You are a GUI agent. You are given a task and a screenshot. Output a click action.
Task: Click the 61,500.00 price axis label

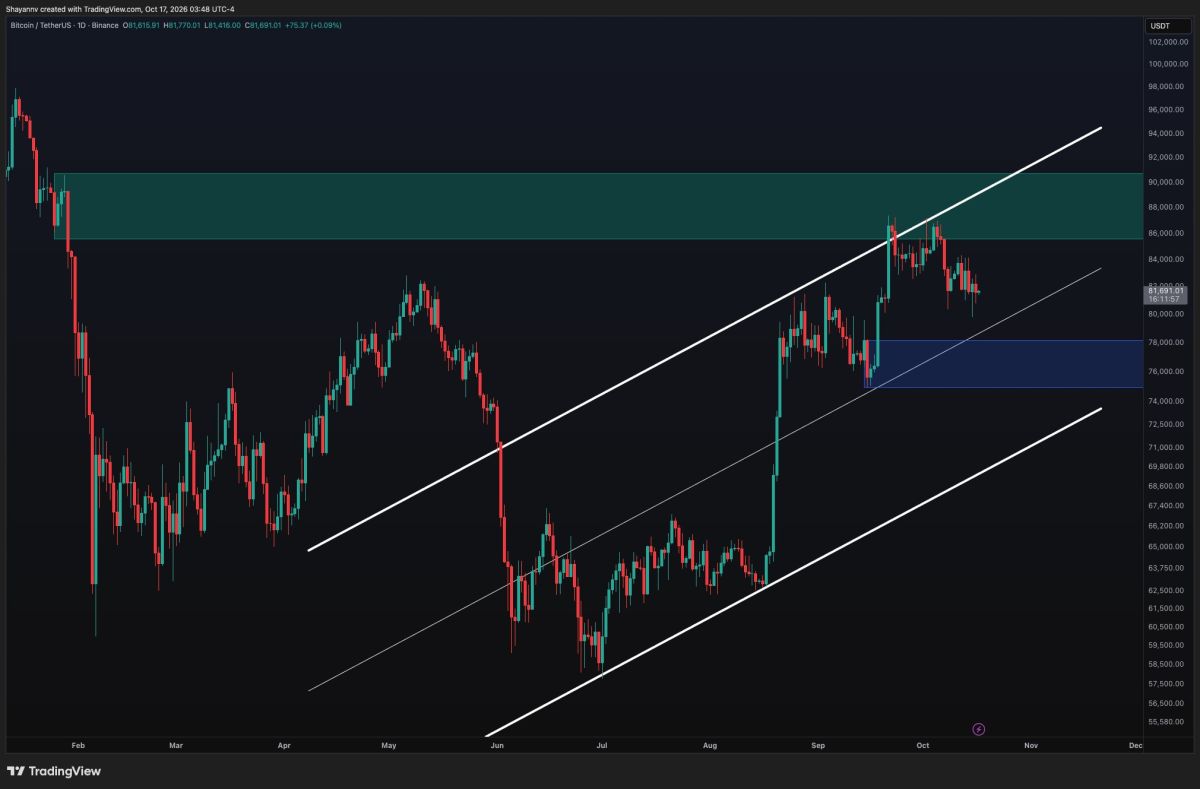[1167, 608]
